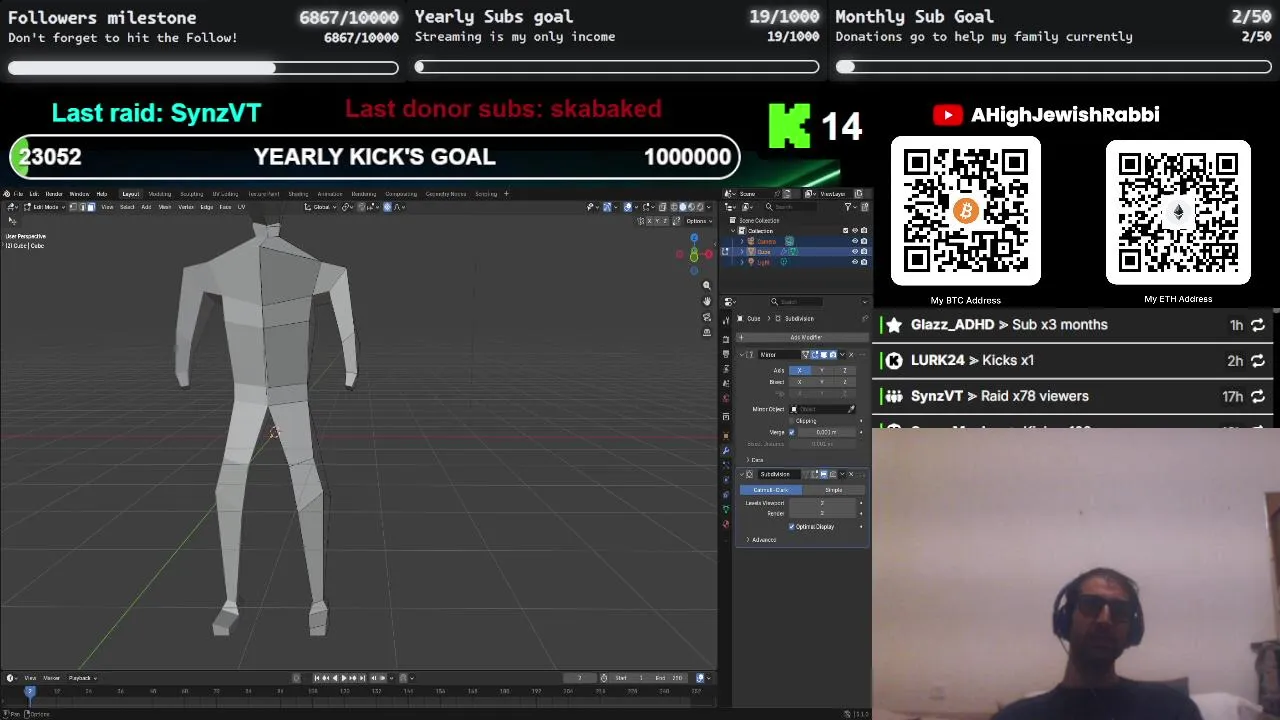
Task: Select edge selection mode icon
Action: tap(82, 207)
